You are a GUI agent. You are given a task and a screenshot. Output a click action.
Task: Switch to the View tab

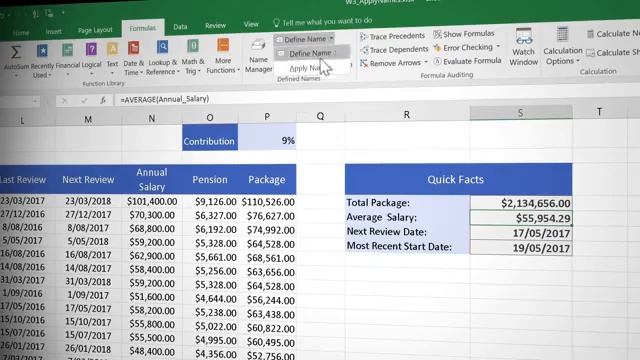[x=251, y=24]
